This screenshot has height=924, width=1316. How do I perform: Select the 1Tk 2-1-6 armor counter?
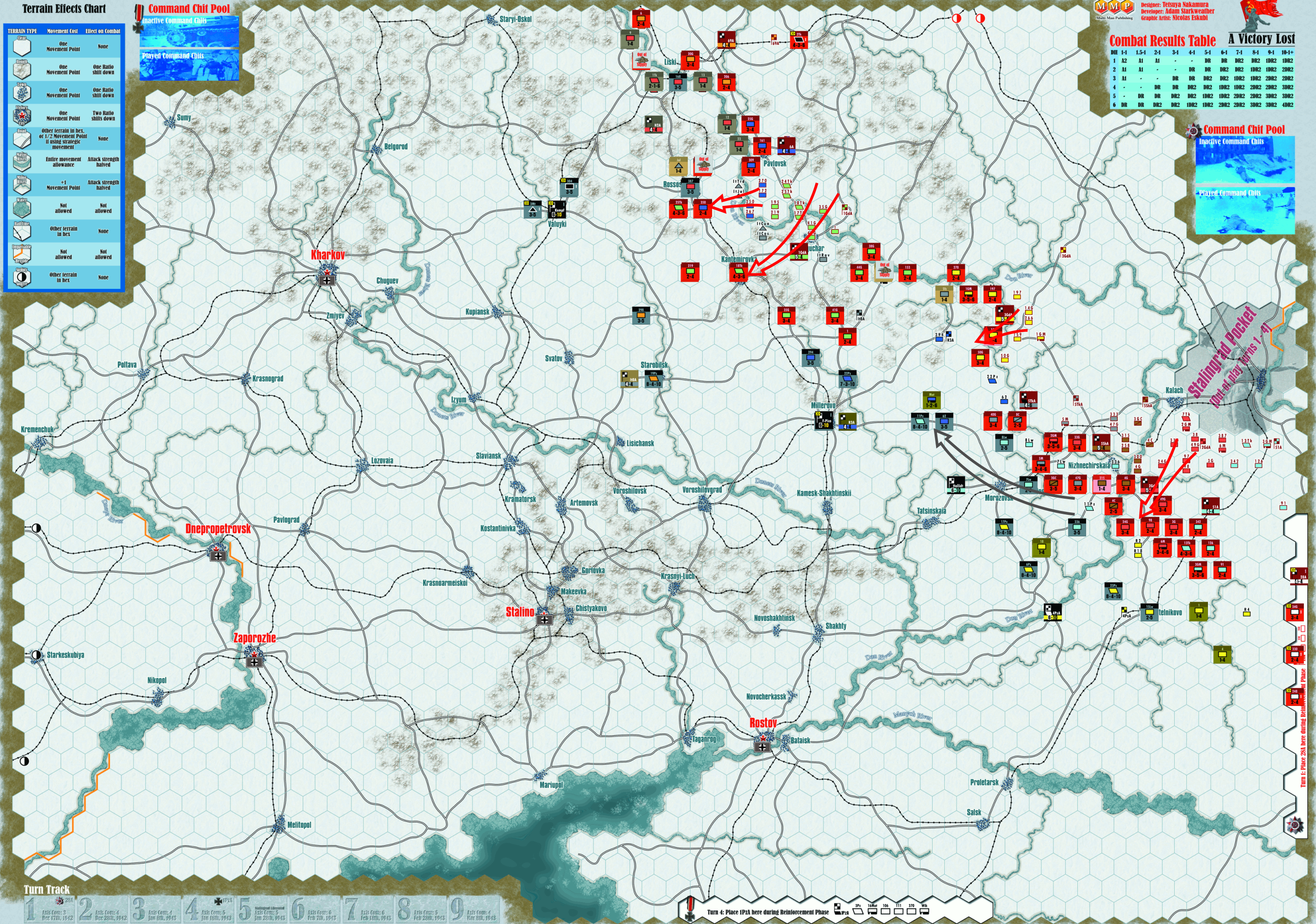coord(654,81)
